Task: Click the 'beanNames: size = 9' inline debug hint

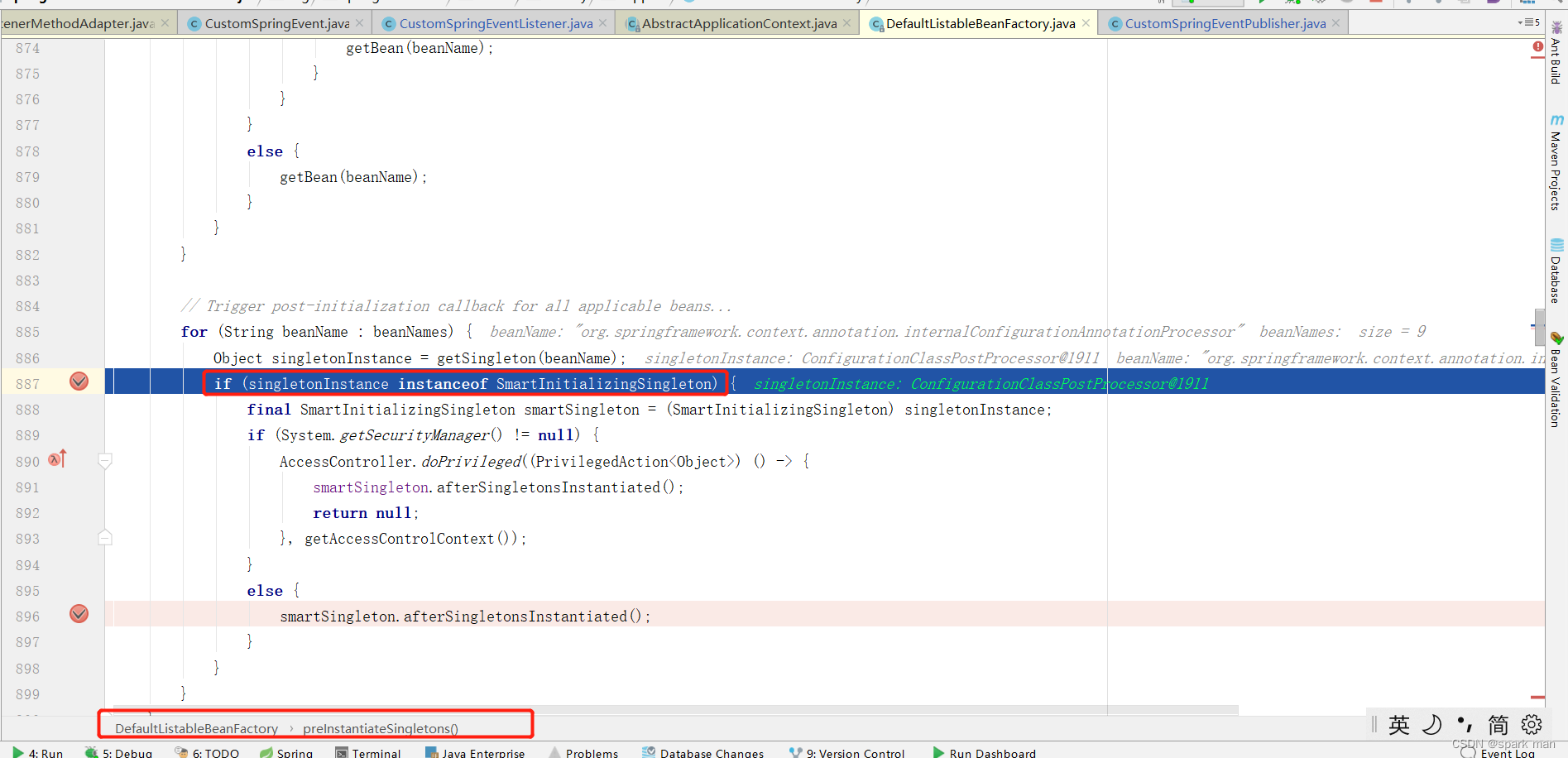Action: pyautogui.click(x=1343, y=332)
